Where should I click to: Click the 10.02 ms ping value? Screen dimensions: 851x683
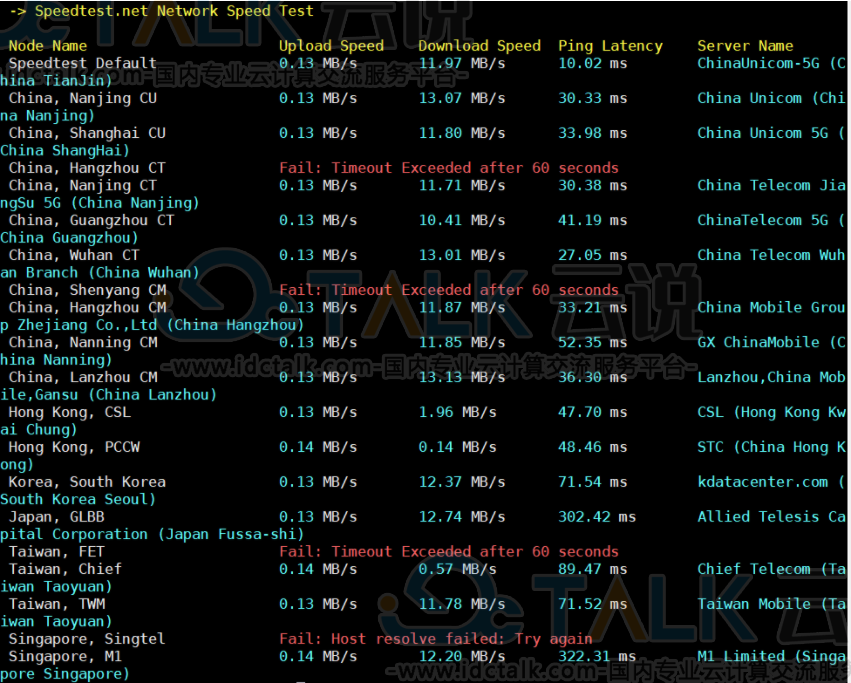point(593,64)
